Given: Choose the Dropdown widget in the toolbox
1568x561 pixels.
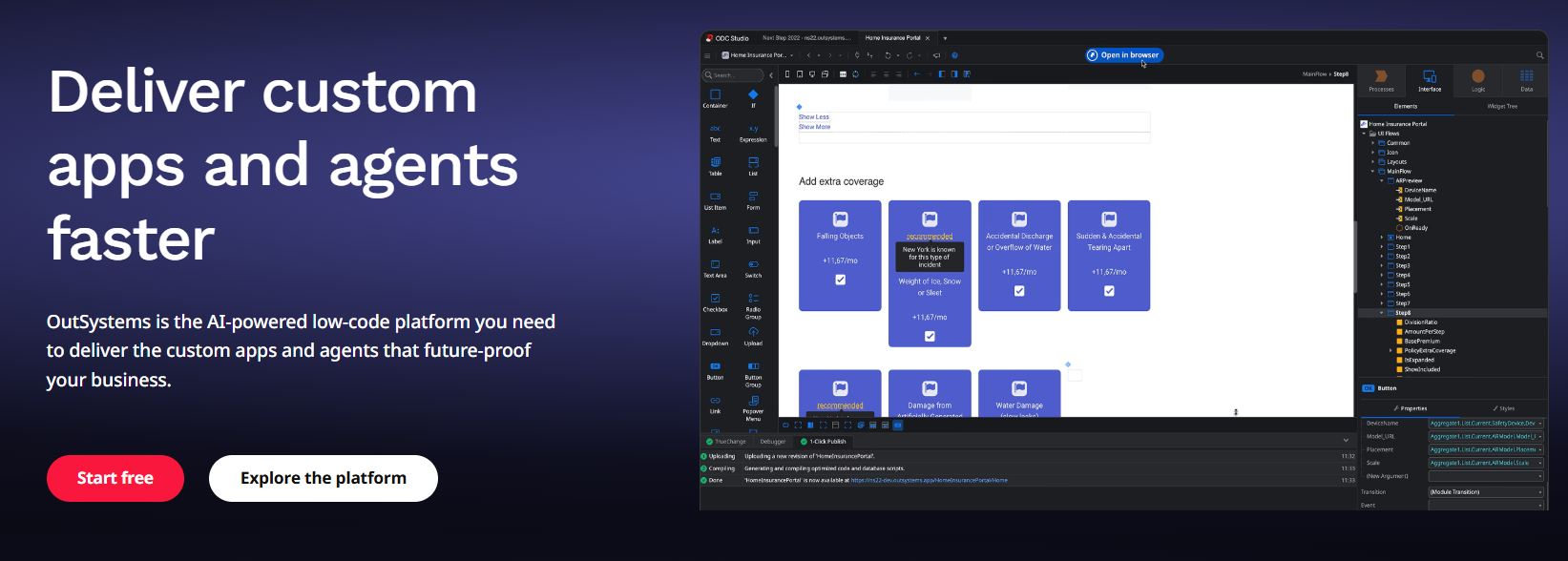Looking at the screenshot, I should pyautogui.click(x=715, y=337).
